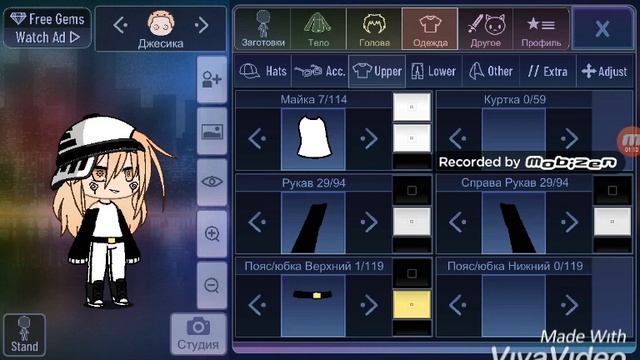Select the Other cape subcategory
Image resolution: width=640 pixels, height=360 pixels.
pyautogui.click(x=491, y=71)
